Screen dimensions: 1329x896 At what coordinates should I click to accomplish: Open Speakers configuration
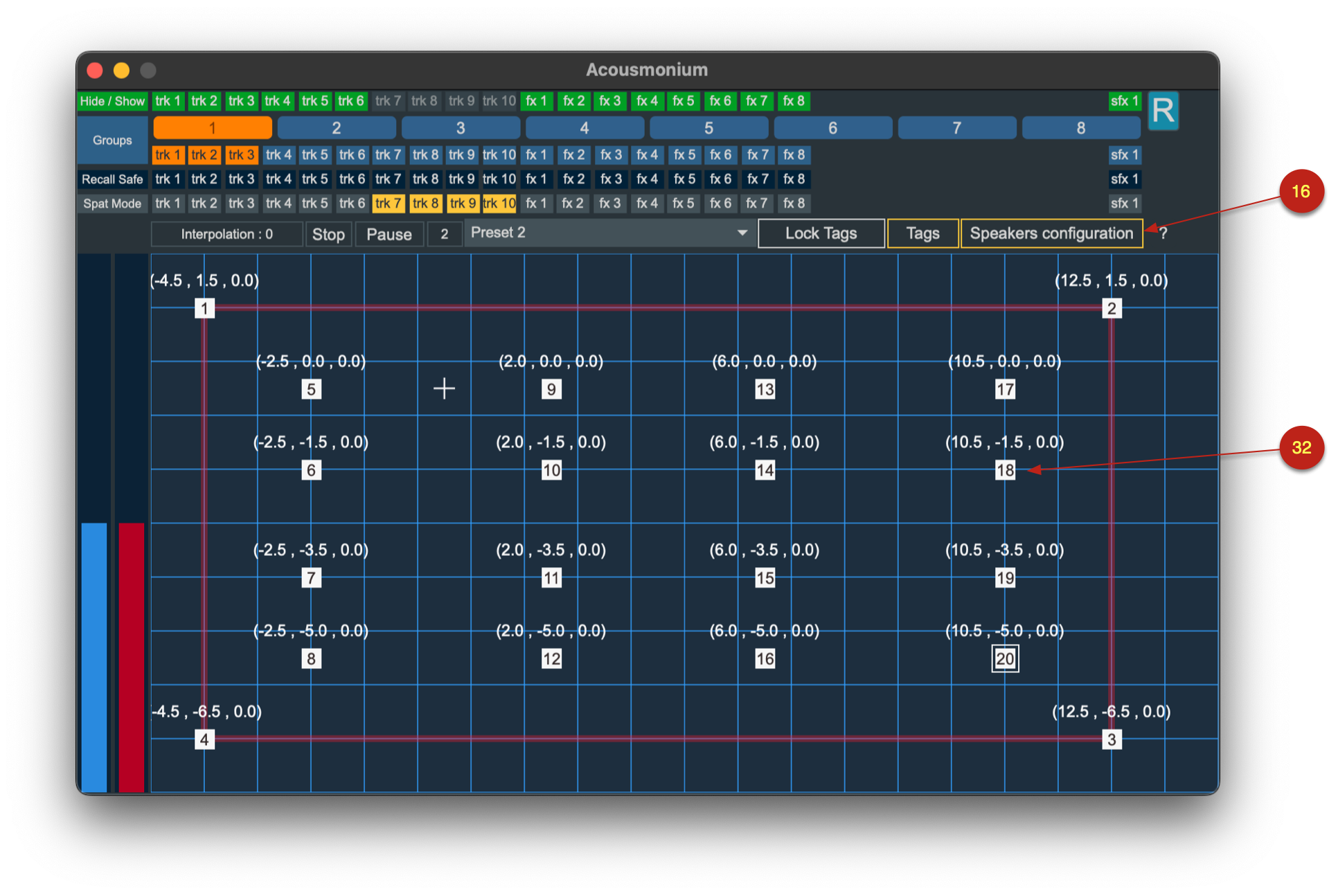point(1051,233)
